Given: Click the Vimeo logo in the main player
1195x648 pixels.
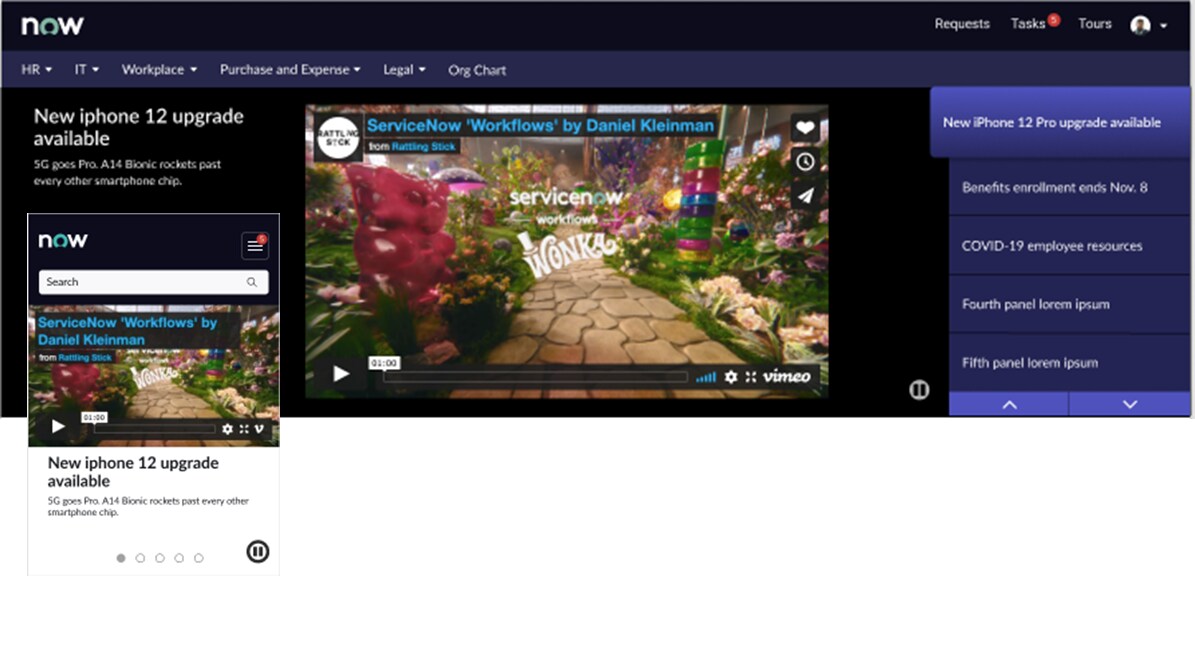Looking at the screenshot, I should 787,376.
